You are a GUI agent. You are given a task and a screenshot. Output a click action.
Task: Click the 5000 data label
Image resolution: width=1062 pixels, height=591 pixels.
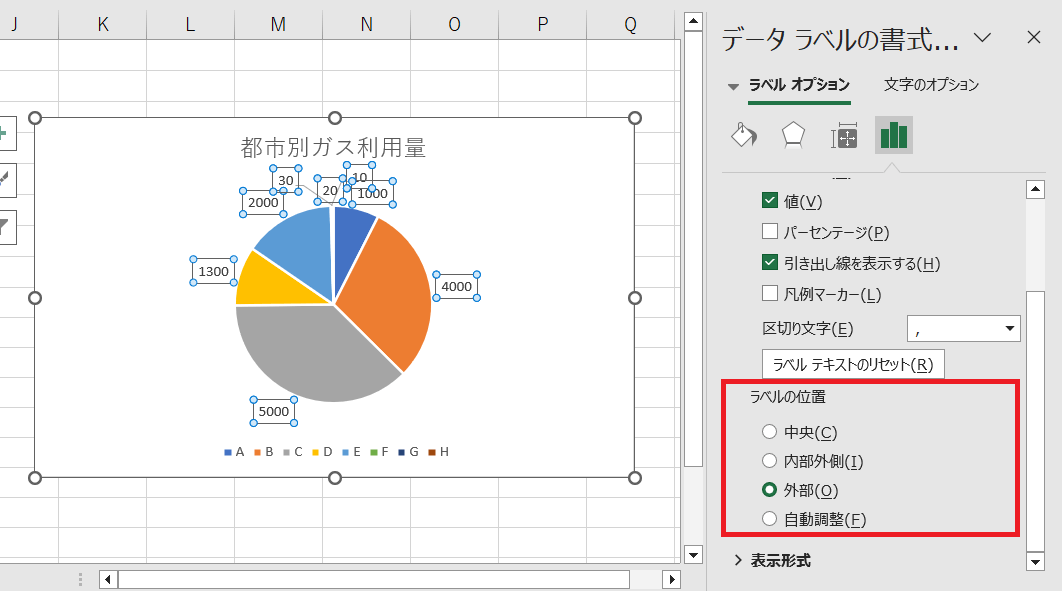pos(274,412)
